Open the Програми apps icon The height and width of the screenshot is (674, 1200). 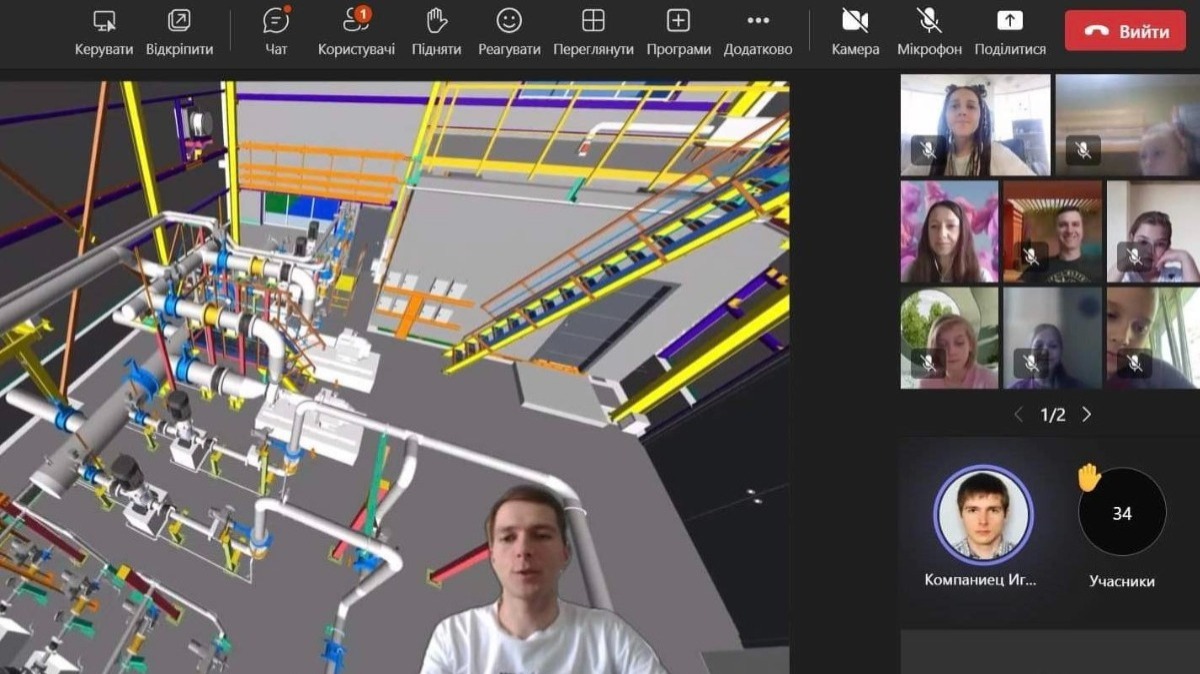[678, 21]
